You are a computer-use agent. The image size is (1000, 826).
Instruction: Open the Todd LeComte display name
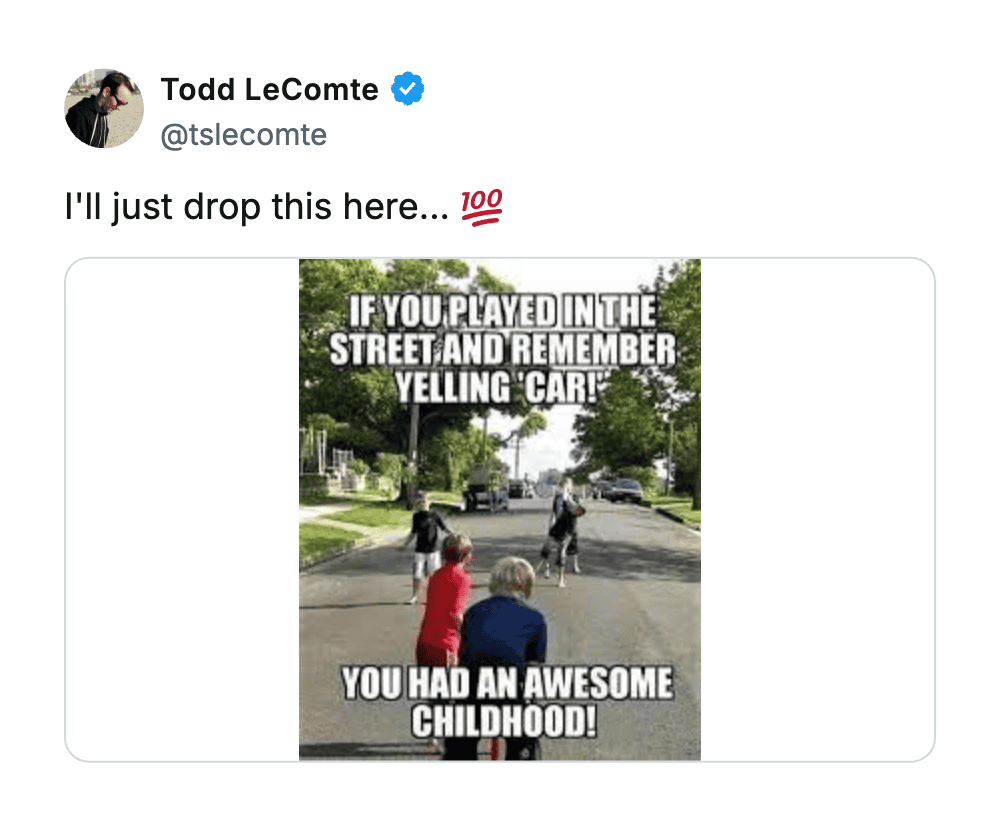[270, 90]
